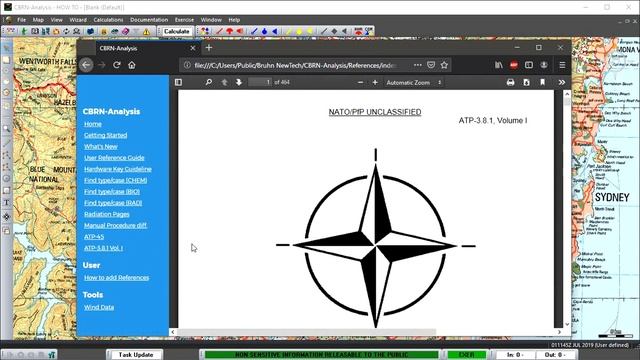Open the User Reference Guide link
Image resolution: width=640 pixels, height=360 pixels.
114,158
